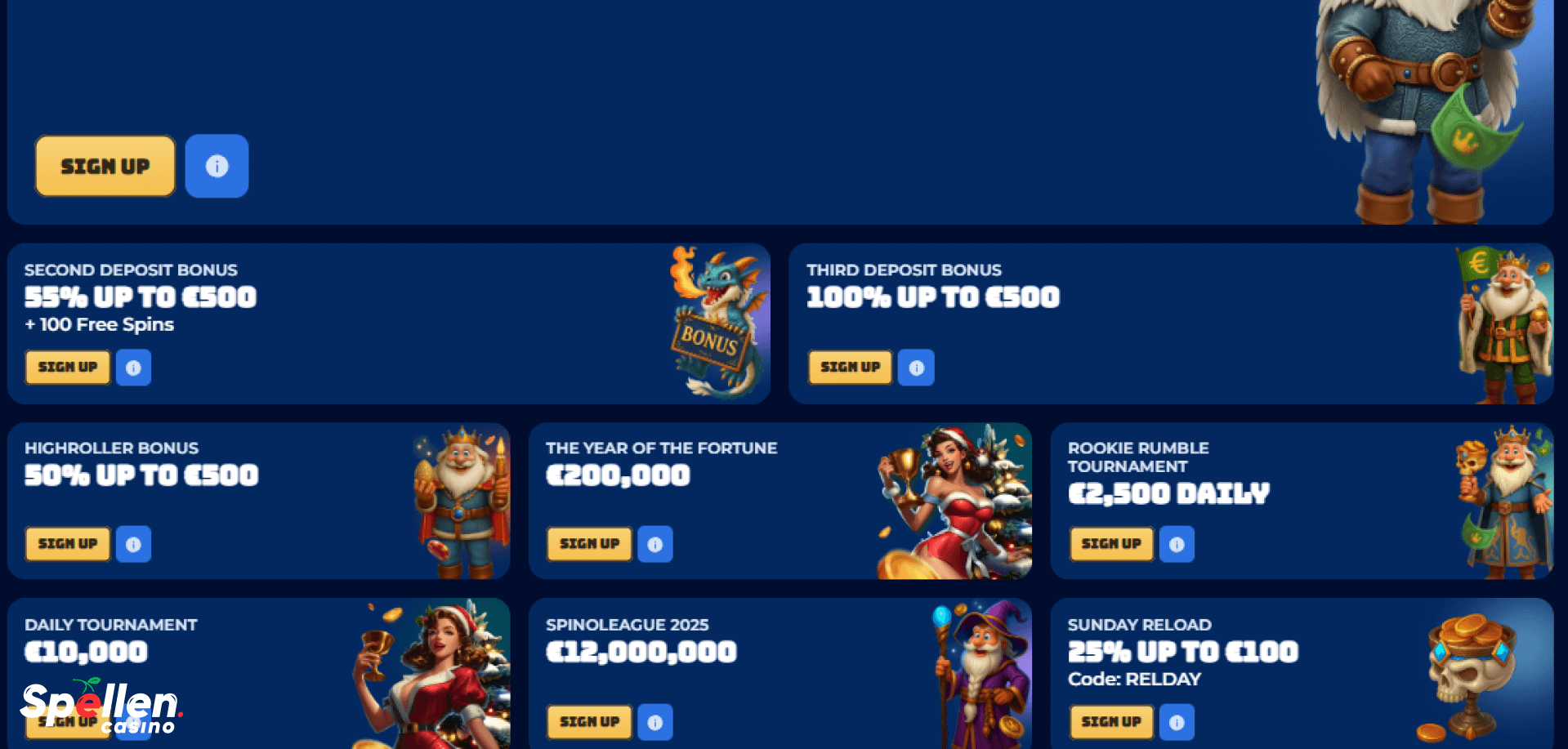Open the Highroller Bonus info icon
Screen dimensions: 1568x749
(x=133, y=544)
